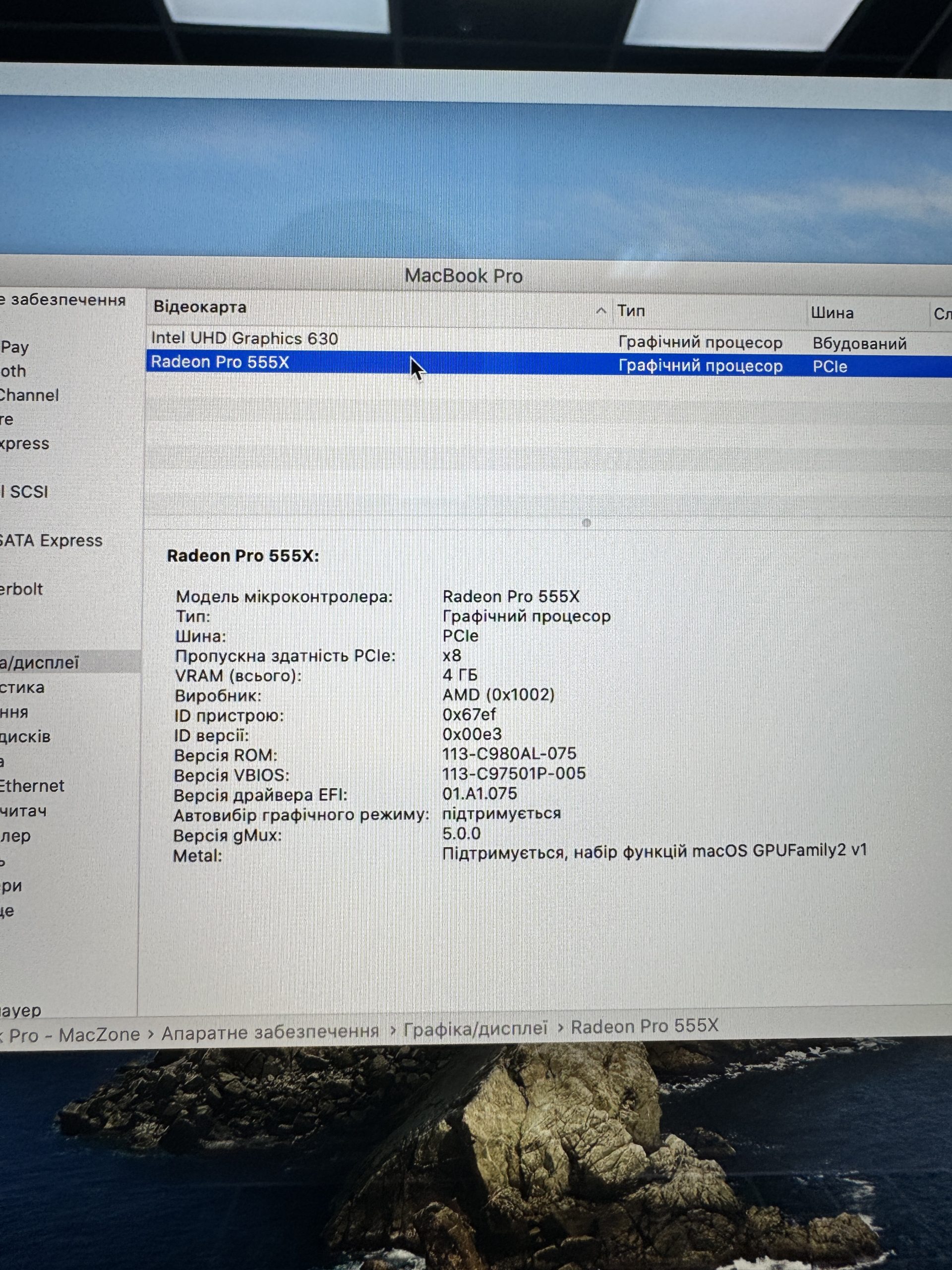This screenshot has width=952, height=1270.
Task: Select sidebar entry ending in 'стика'
Action: coord(22,687)
